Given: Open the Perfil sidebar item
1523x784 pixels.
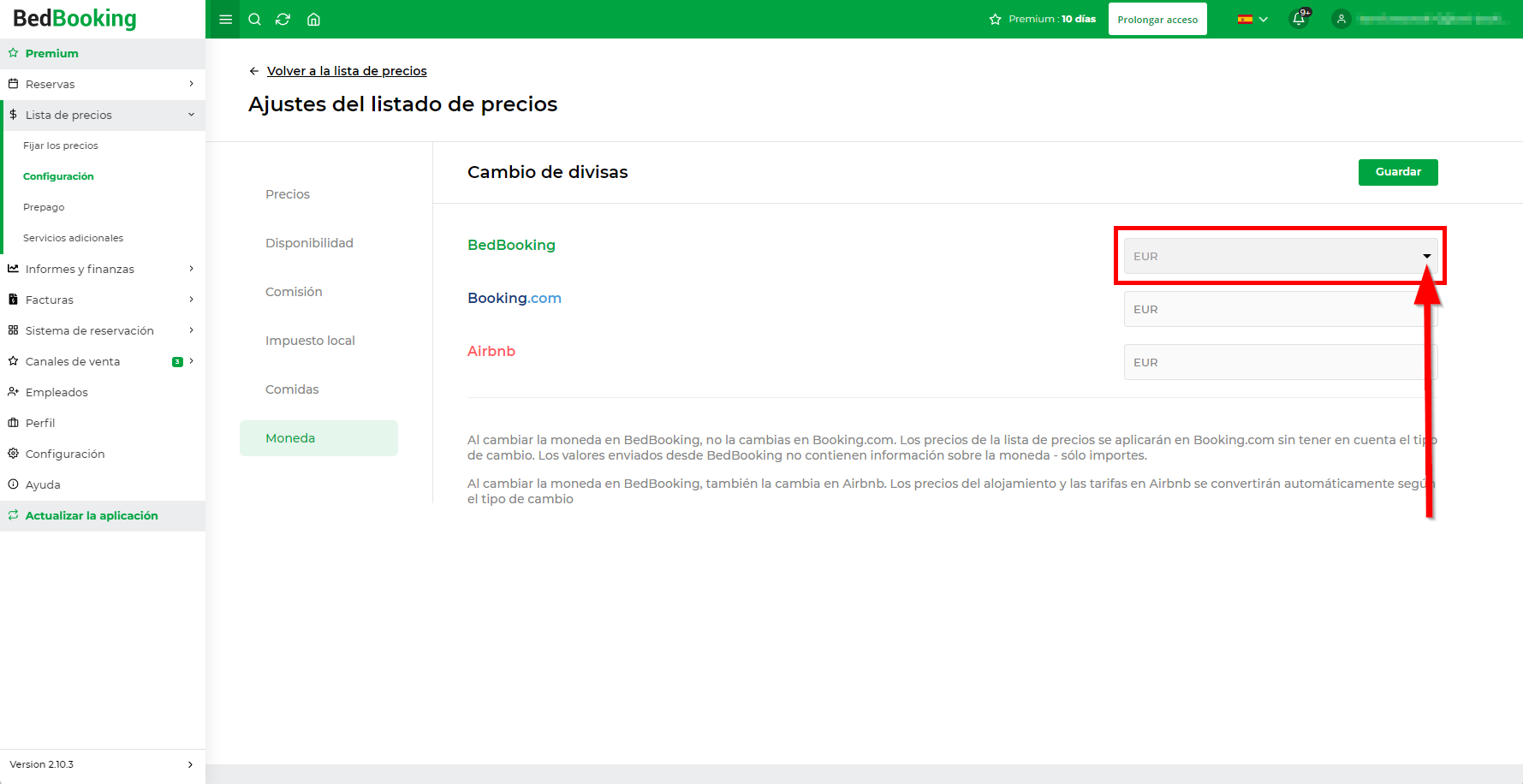Looking at the screenshot, I should tap(103, 423).
